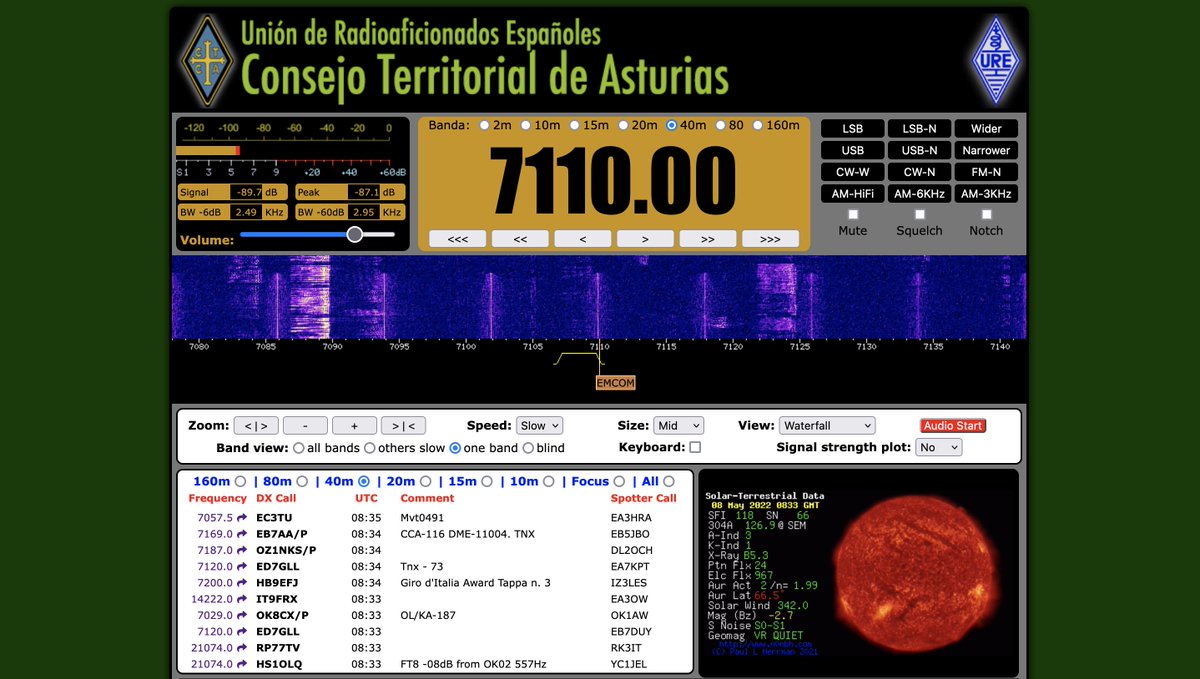Select FM-N mode
The height and width of the screenshot is (679, 1200).
point(986,172)
